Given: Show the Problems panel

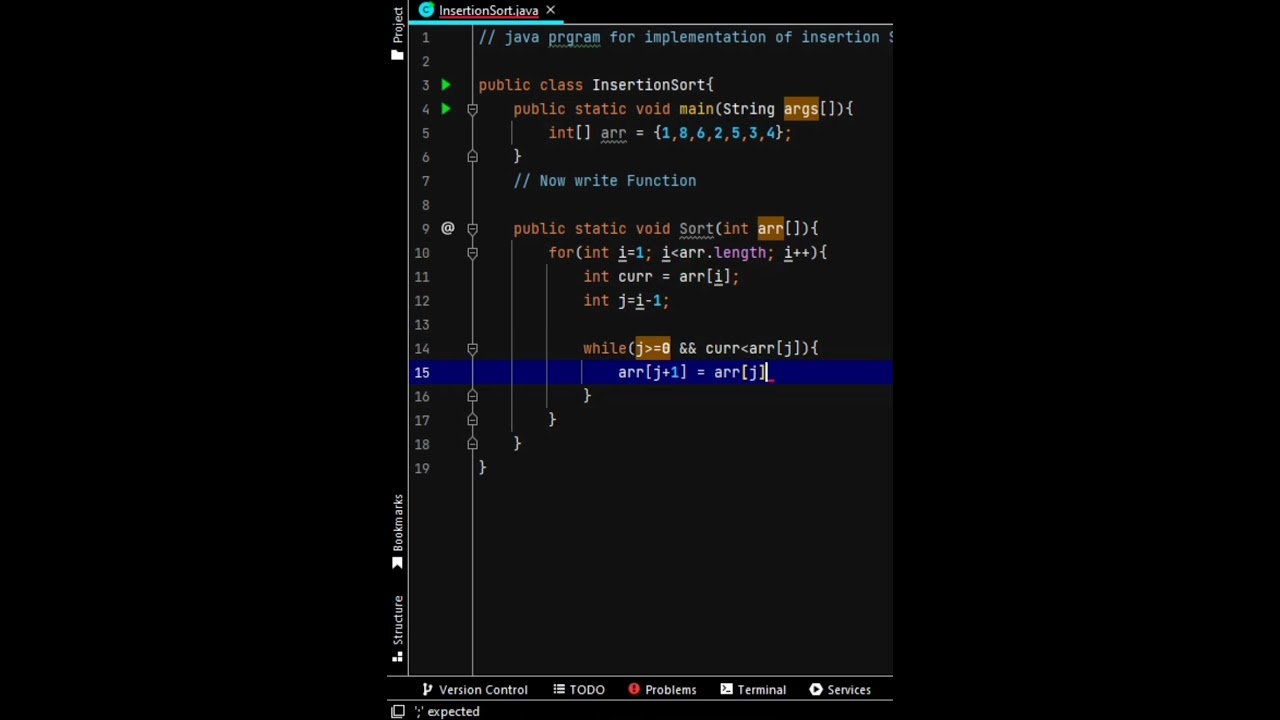Looking at the screenshot, I should point(662,689).
